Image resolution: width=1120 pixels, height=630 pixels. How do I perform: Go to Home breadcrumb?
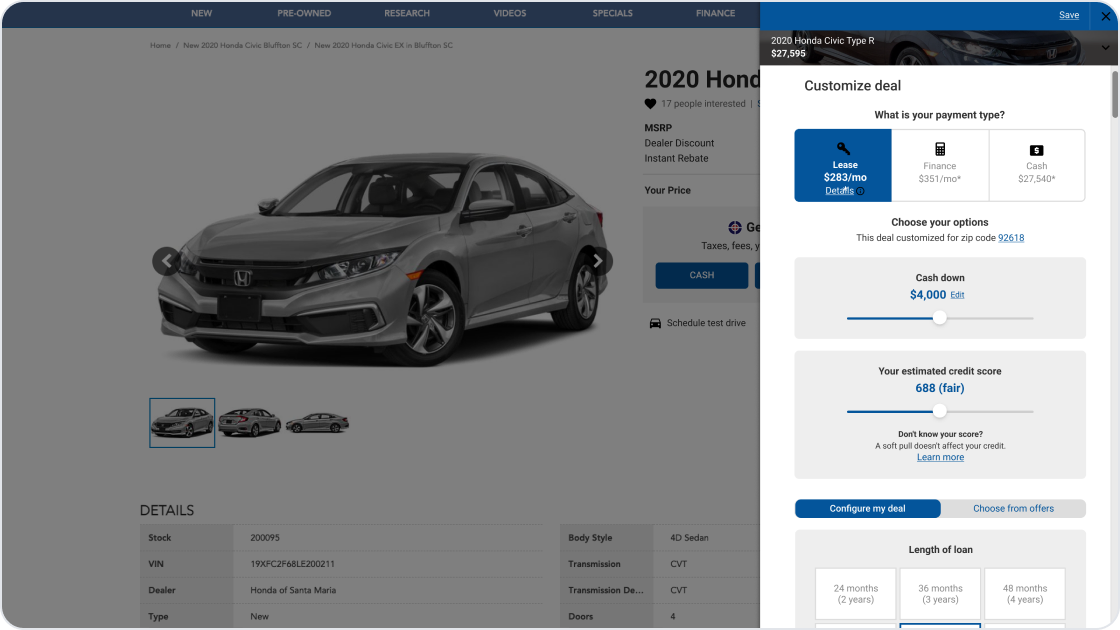[160, 45]
